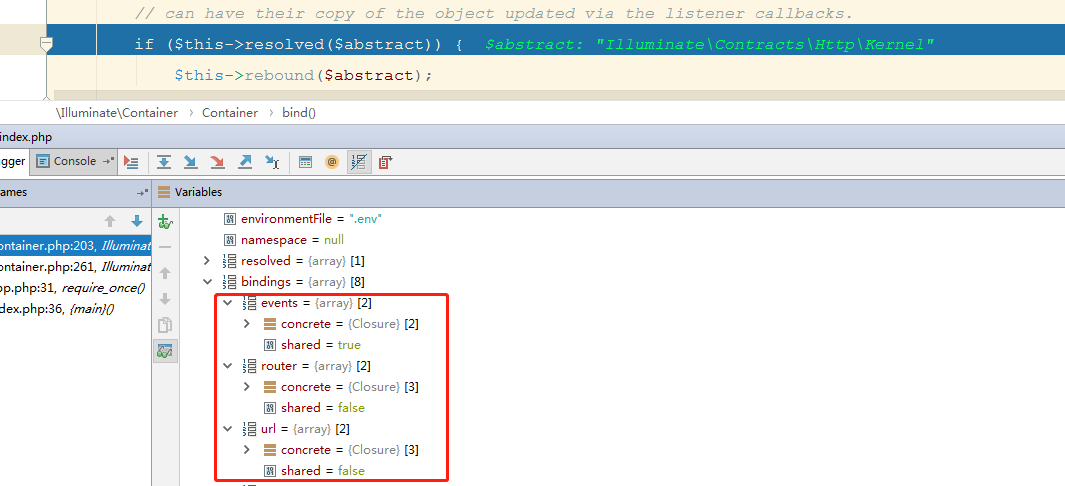This screenshot has height=486, width=1065.
Task: Click the url = {array} [2] label
Action: (306, 429)
